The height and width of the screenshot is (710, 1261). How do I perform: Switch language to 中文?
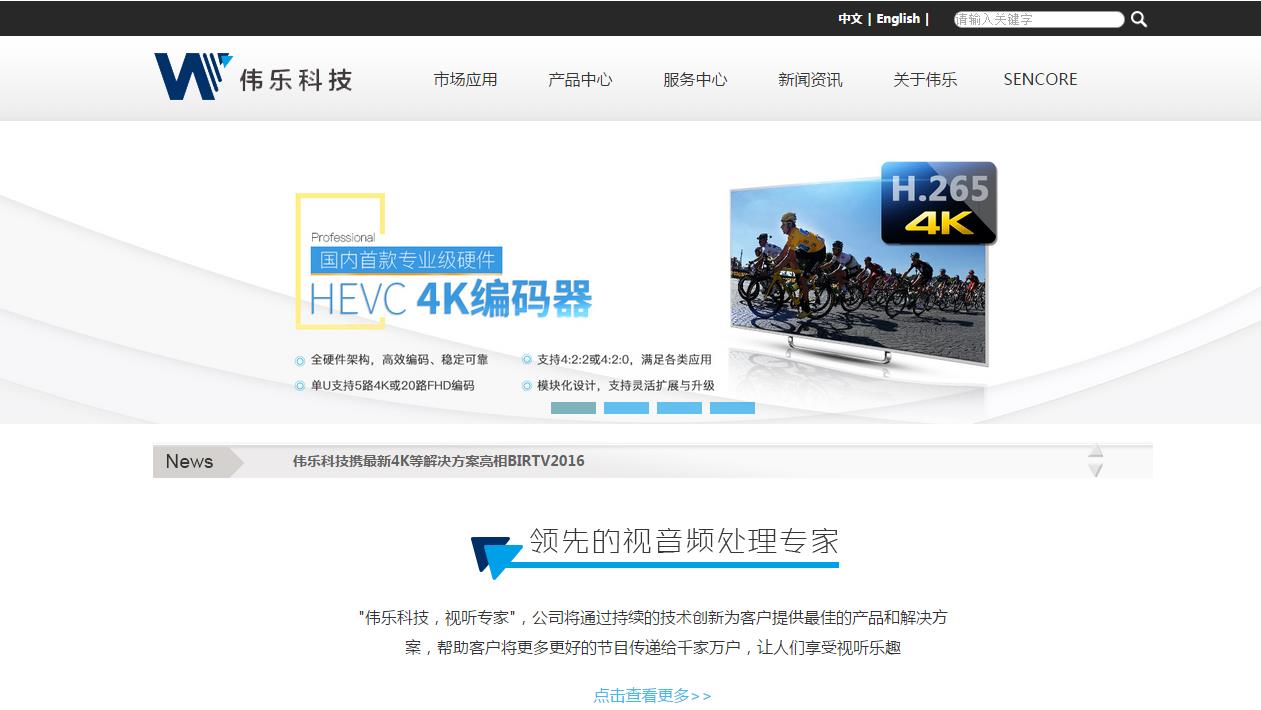click(850, 19)
